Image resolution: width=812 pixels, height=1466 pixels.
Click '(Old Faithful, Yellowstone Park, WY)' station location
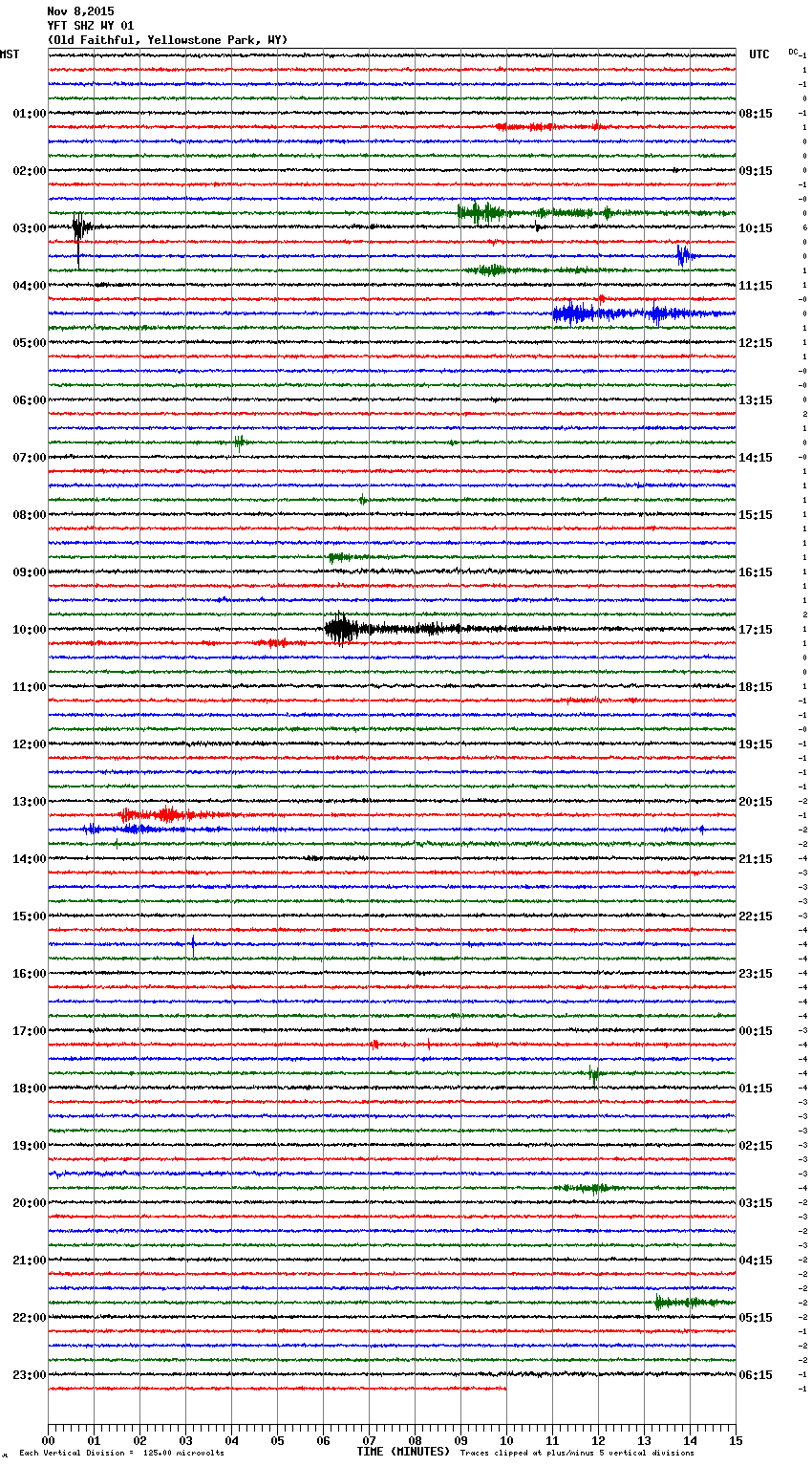167,40
